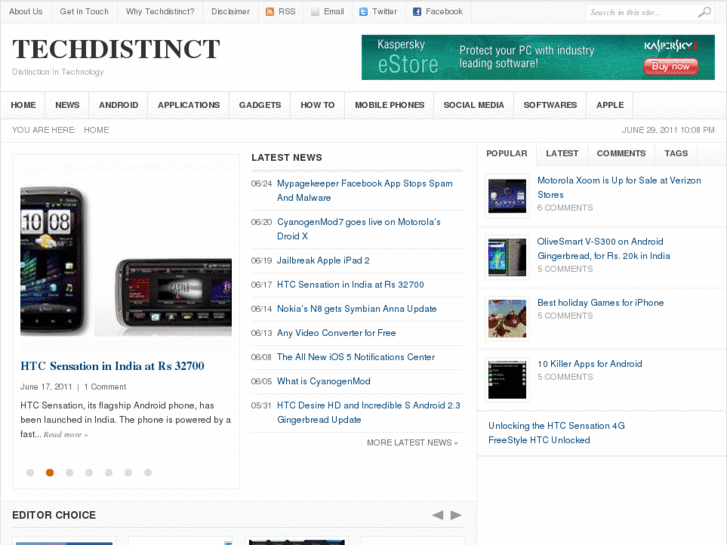
Task: Click the RSS feed icon
Action: (x=269, y=12)
